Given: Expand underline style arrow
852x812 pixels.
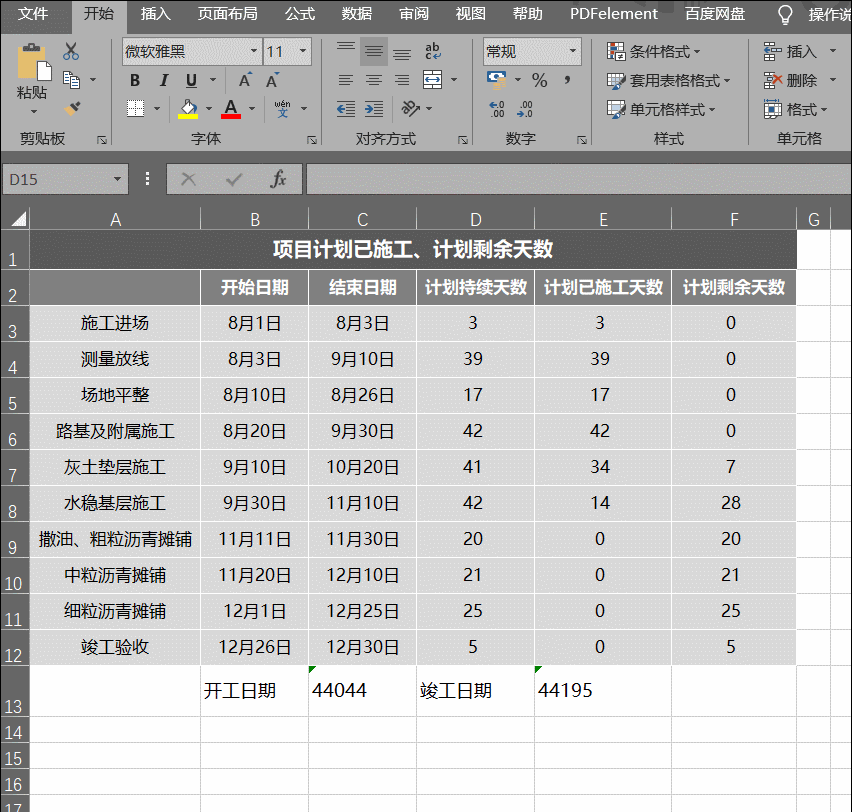Looking at the screenshot, I should click(x=213, y=80).
